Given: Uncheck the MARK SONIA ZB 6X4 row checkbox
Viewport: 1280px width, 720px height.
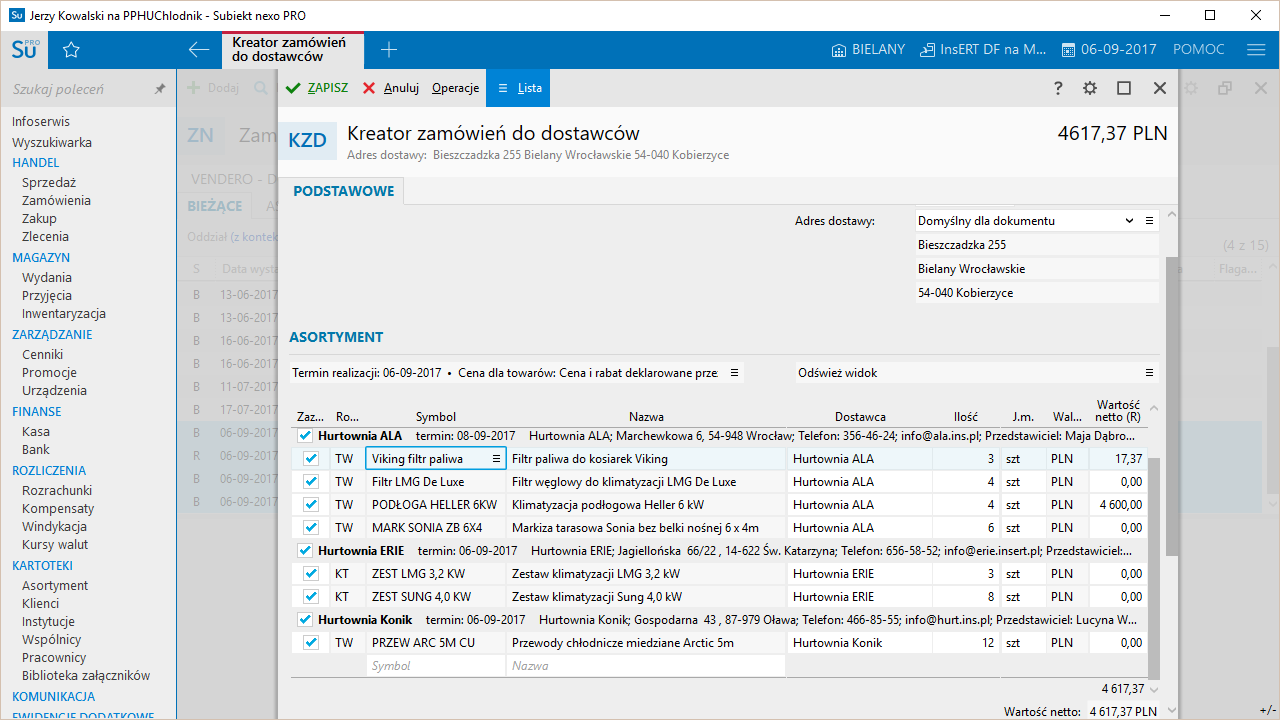Looking at the screenshot, I should point(311,528).
